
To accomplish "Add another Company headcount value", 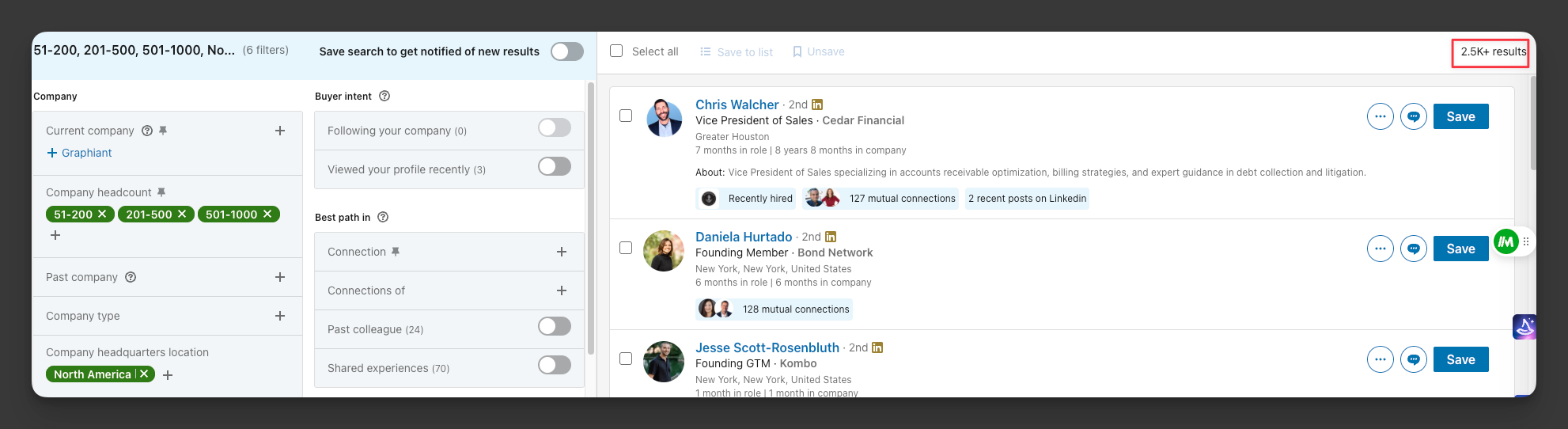I will click(55, 235).
